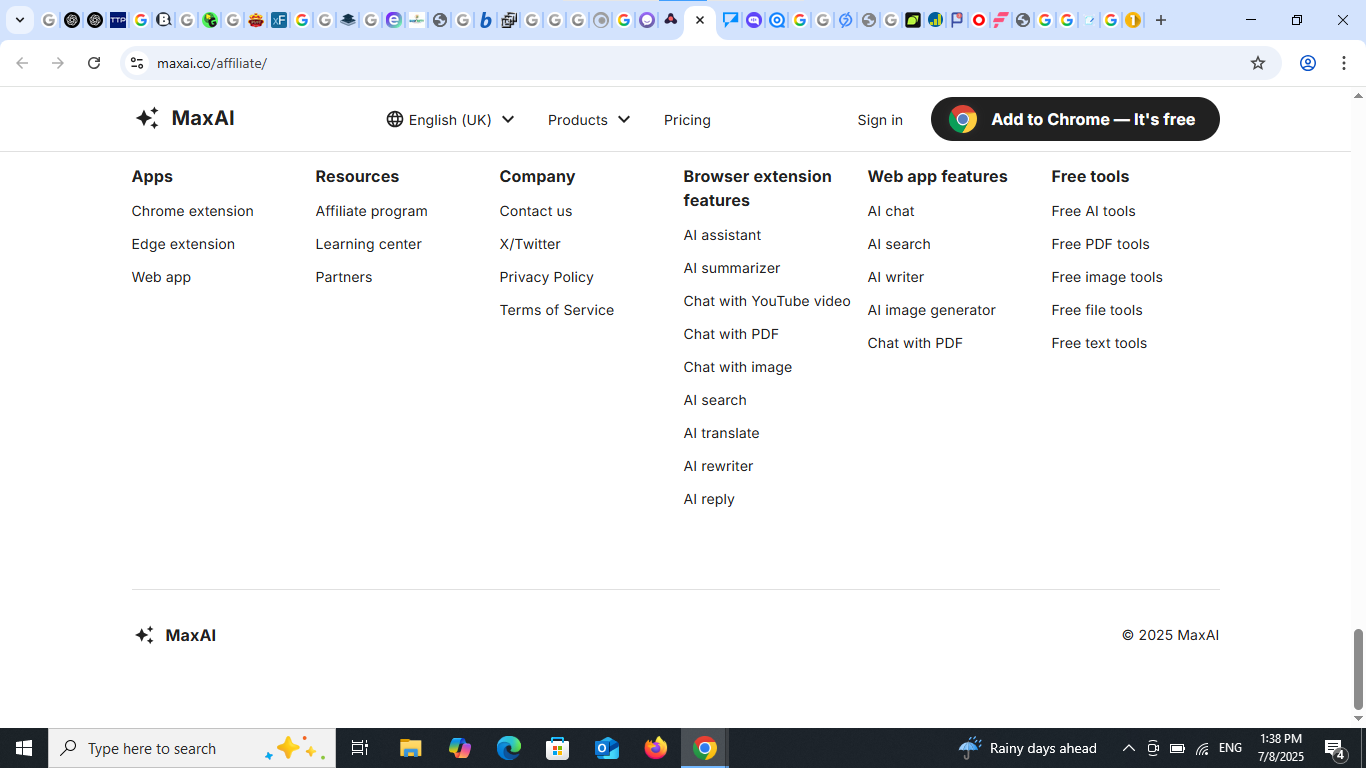Open a new tab with plus button
Image resolution: width=1366 pixels, height=768 pixels.
pyautogui.click(x=1161, y=20)
